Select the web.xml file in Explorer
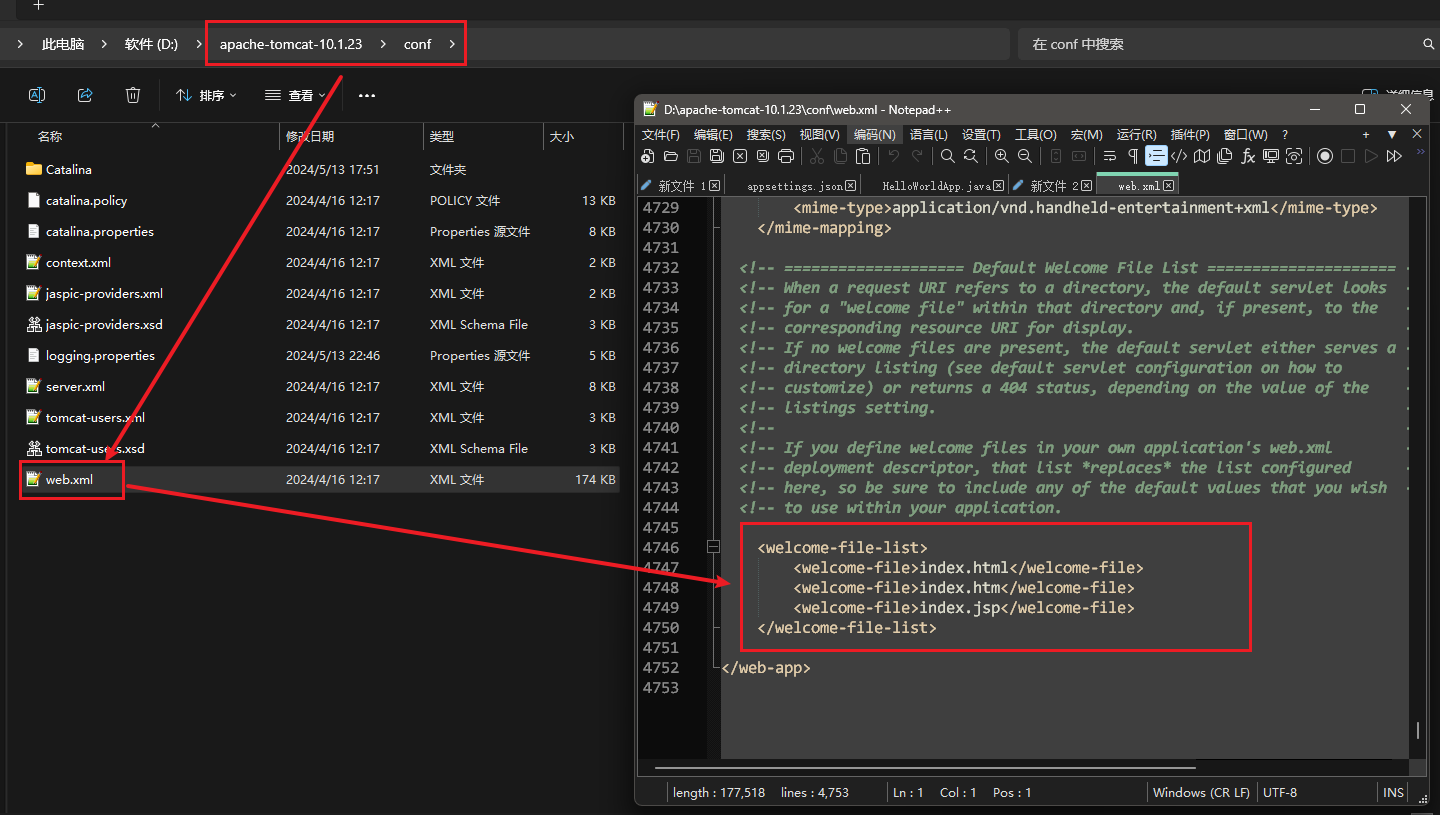 [x=69, y=479]
